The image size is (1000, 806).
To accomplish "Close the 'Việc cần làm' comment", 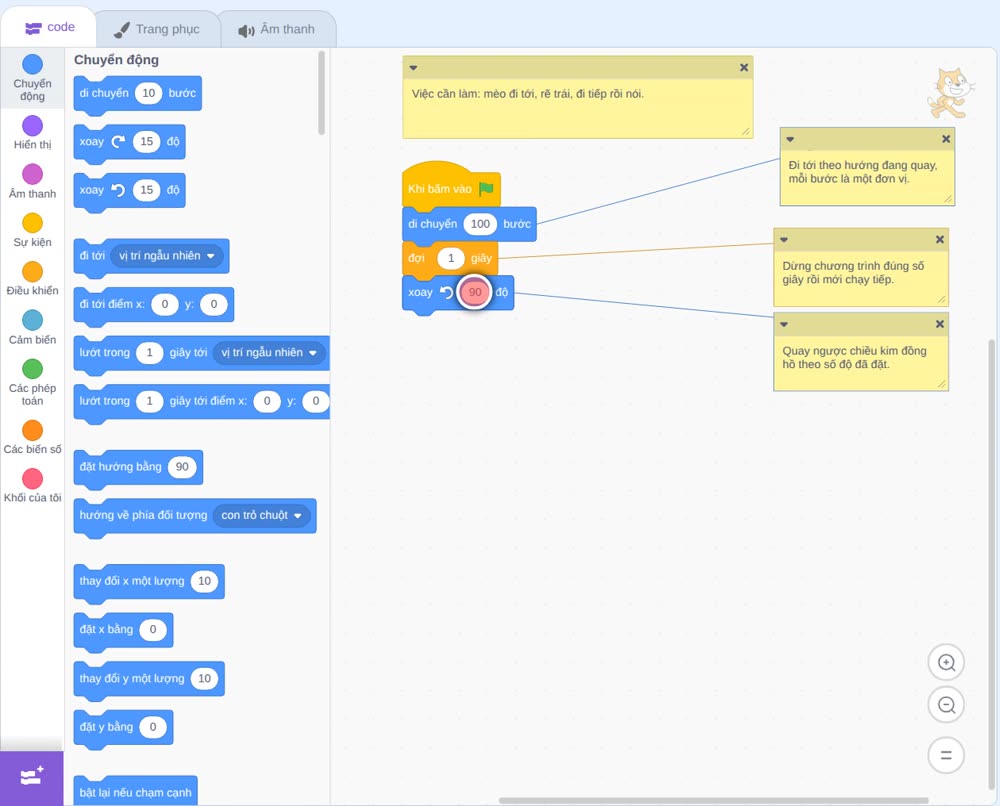I will point(744,67).
